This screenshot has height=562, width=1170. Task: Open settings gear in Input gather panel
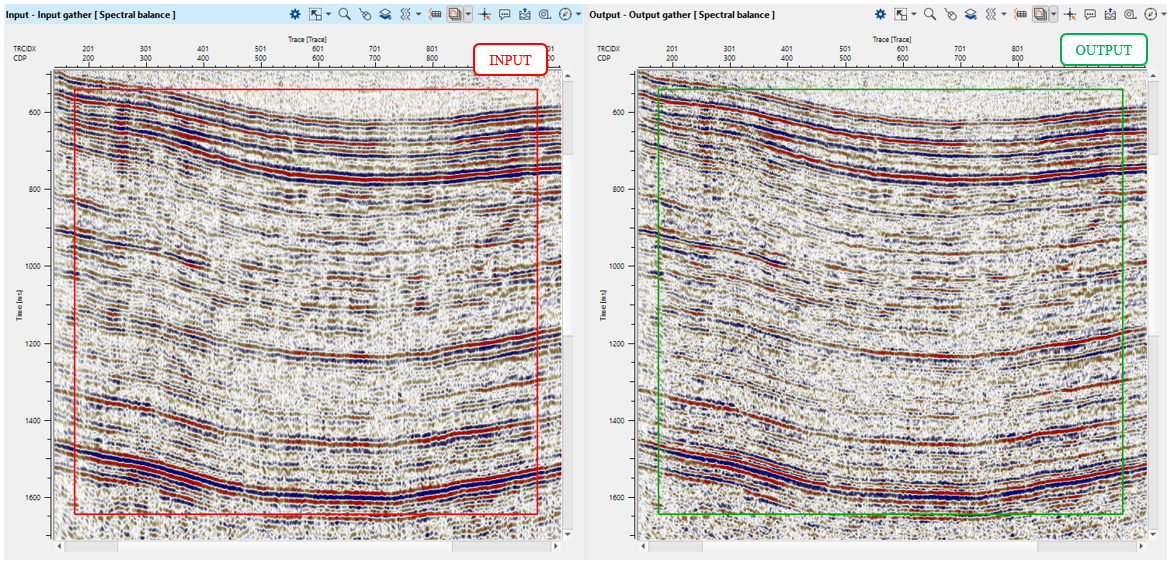pyautogui.click(x=295, y=15)
